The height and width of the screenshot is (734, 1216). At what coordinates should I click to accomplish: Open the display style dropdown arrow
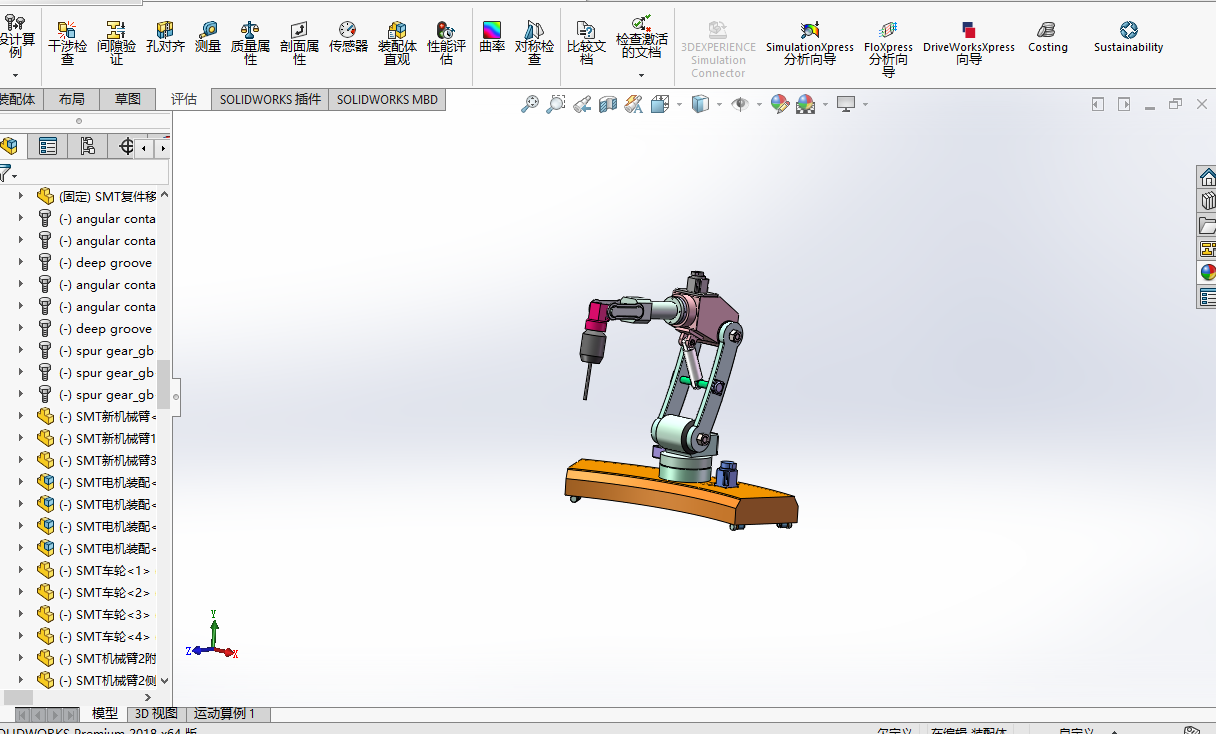720,104
